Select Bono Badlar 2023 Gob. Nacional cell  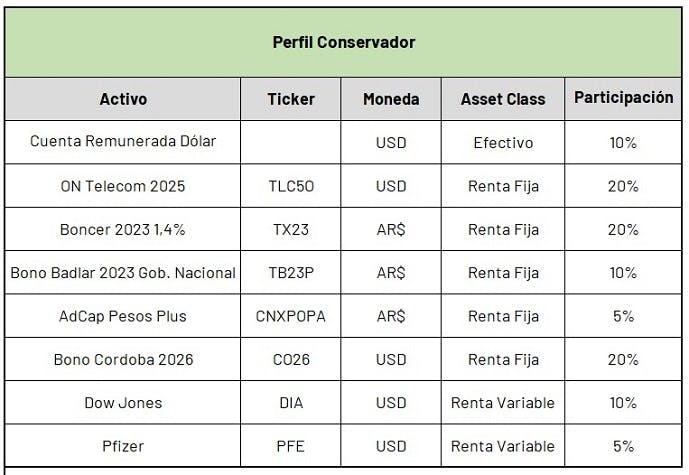pyautogui.click(x=123, y=272)
